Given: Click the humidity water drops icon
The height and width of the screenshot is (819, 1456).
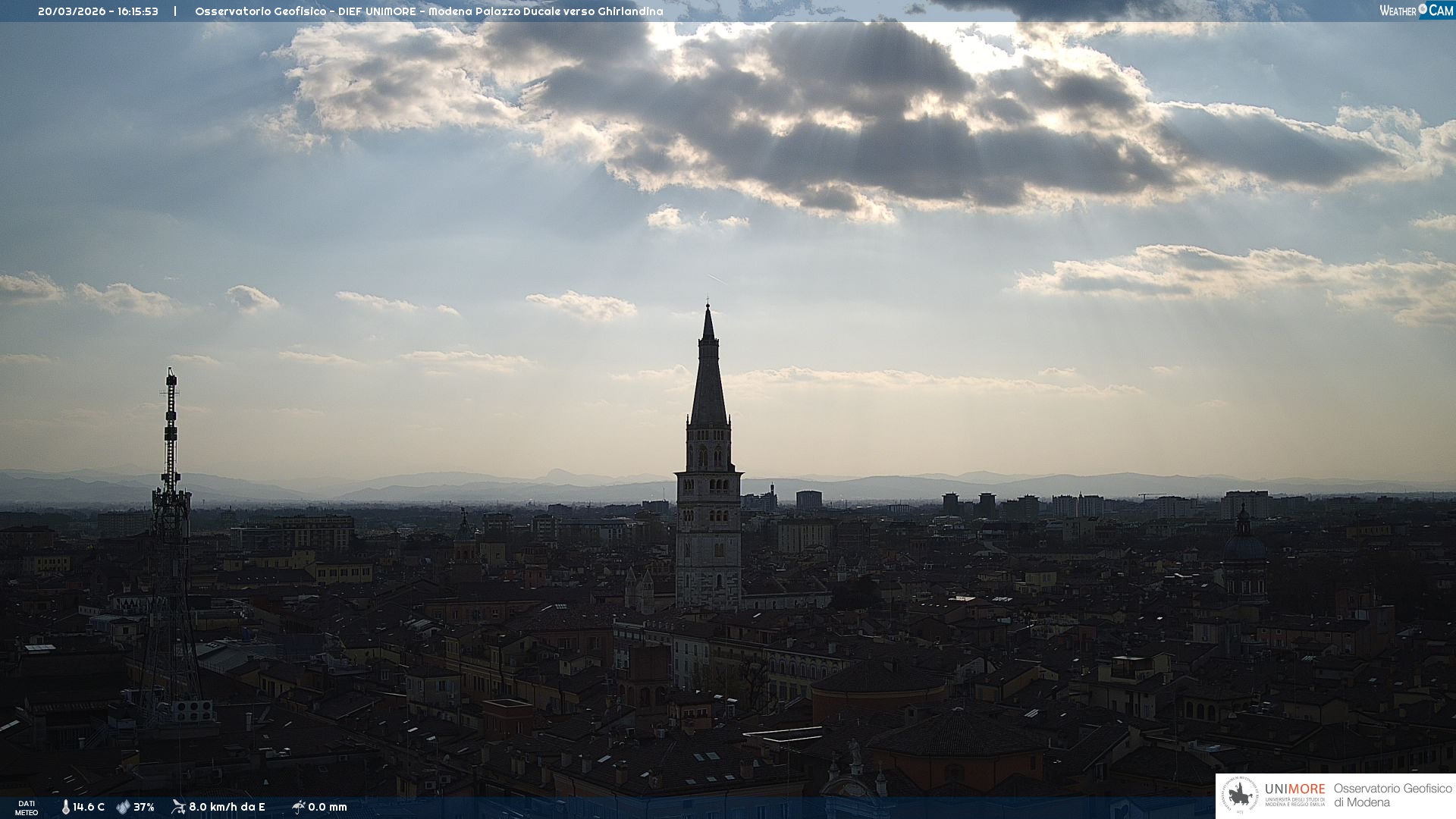Looking at the screenshot, I should (123, 807).
